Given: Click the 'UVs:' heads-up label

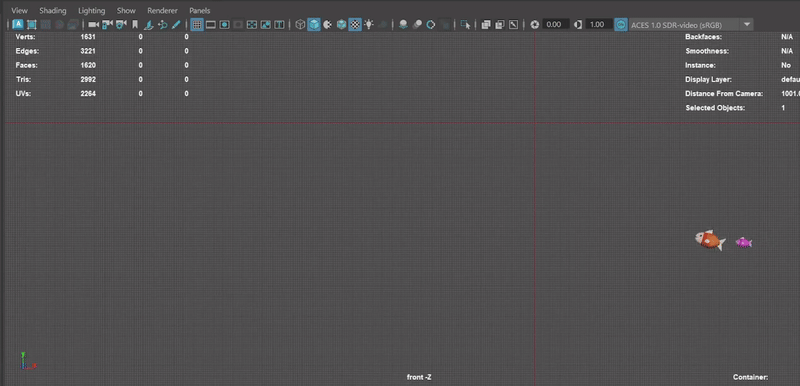Looking at the screenshot, I should [x=23, y=94].
